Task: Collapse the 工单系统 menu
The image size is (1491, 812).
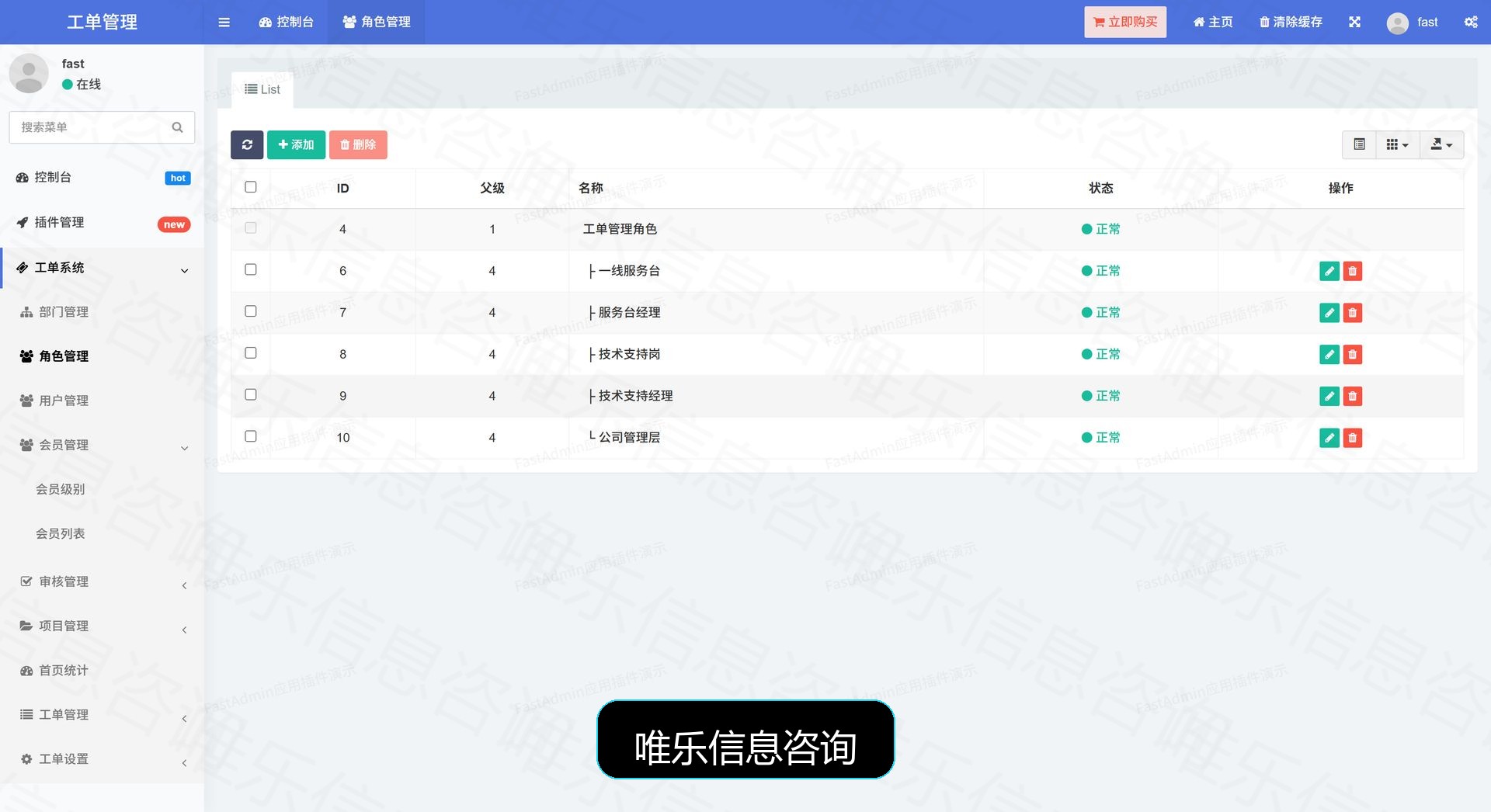Action: 102,268
